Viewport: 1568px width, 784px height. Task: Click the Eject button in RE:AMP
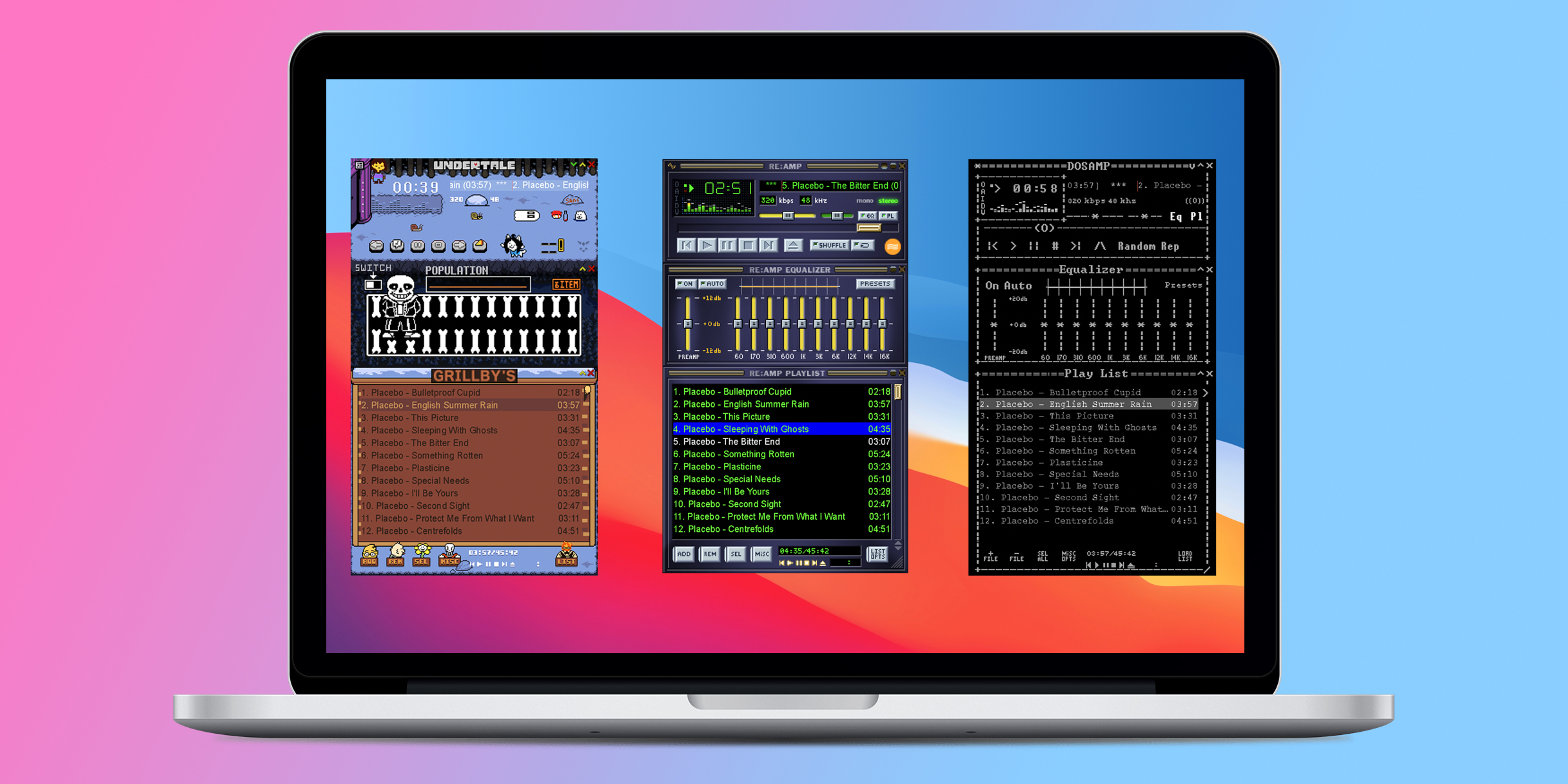pyautogui.click(x=793, y=245)
